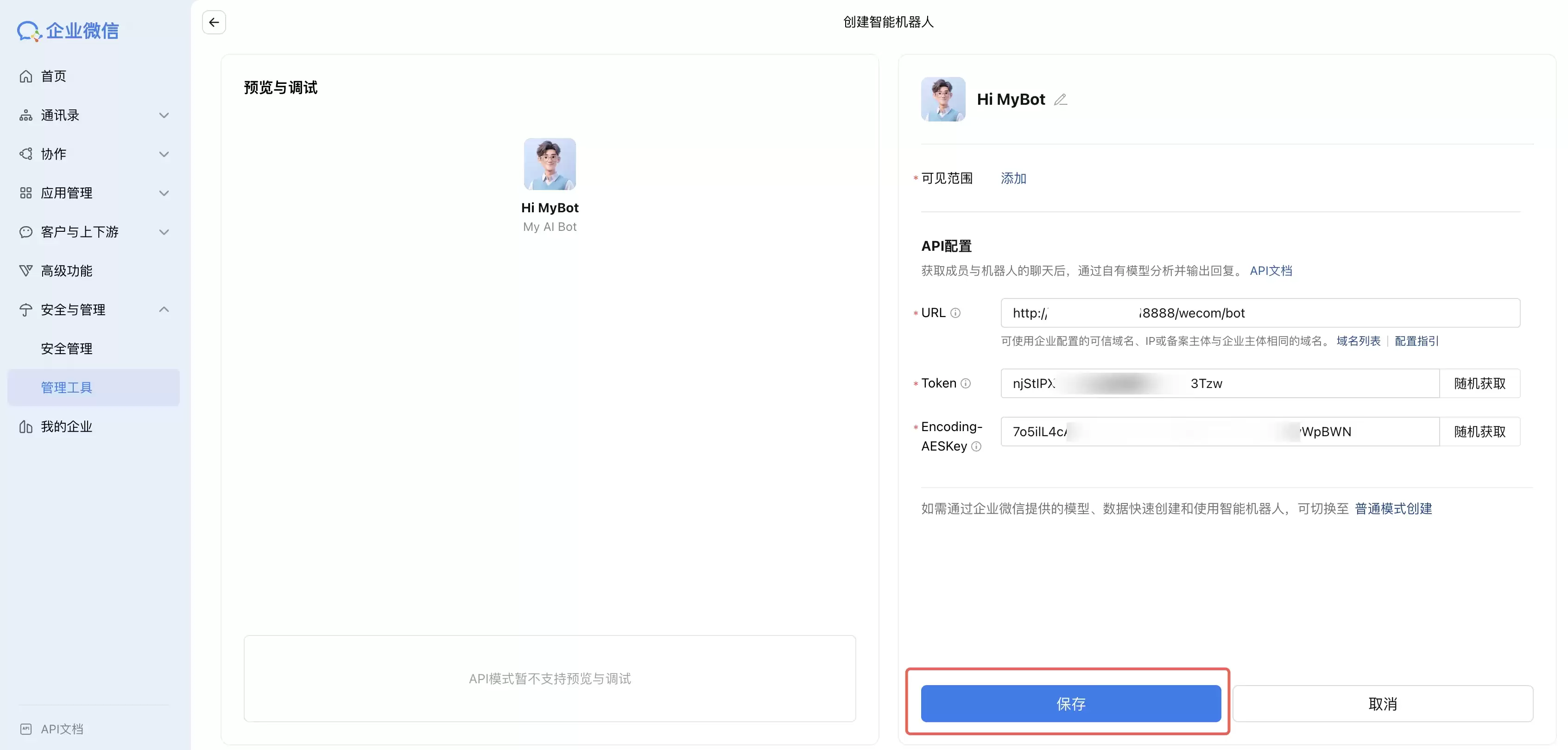Click the back arrow at the top left
1568x750 pixels.
pos(213,22)
